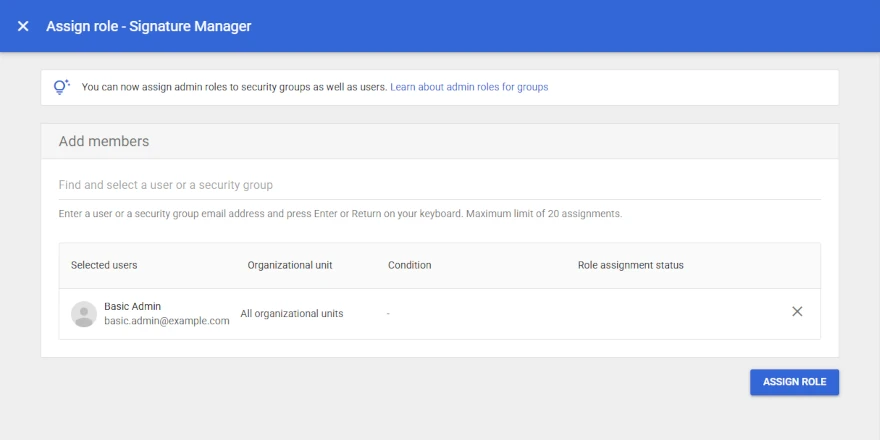Click the empty role assignment status cell

pyautogui.click(x=673, y=314)
